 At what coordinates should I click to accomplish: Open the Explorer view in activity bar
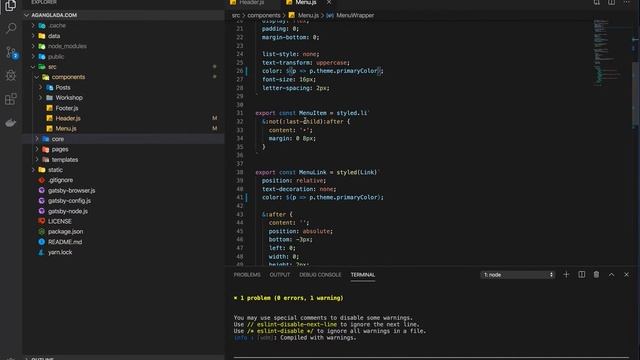coord(11,6)
